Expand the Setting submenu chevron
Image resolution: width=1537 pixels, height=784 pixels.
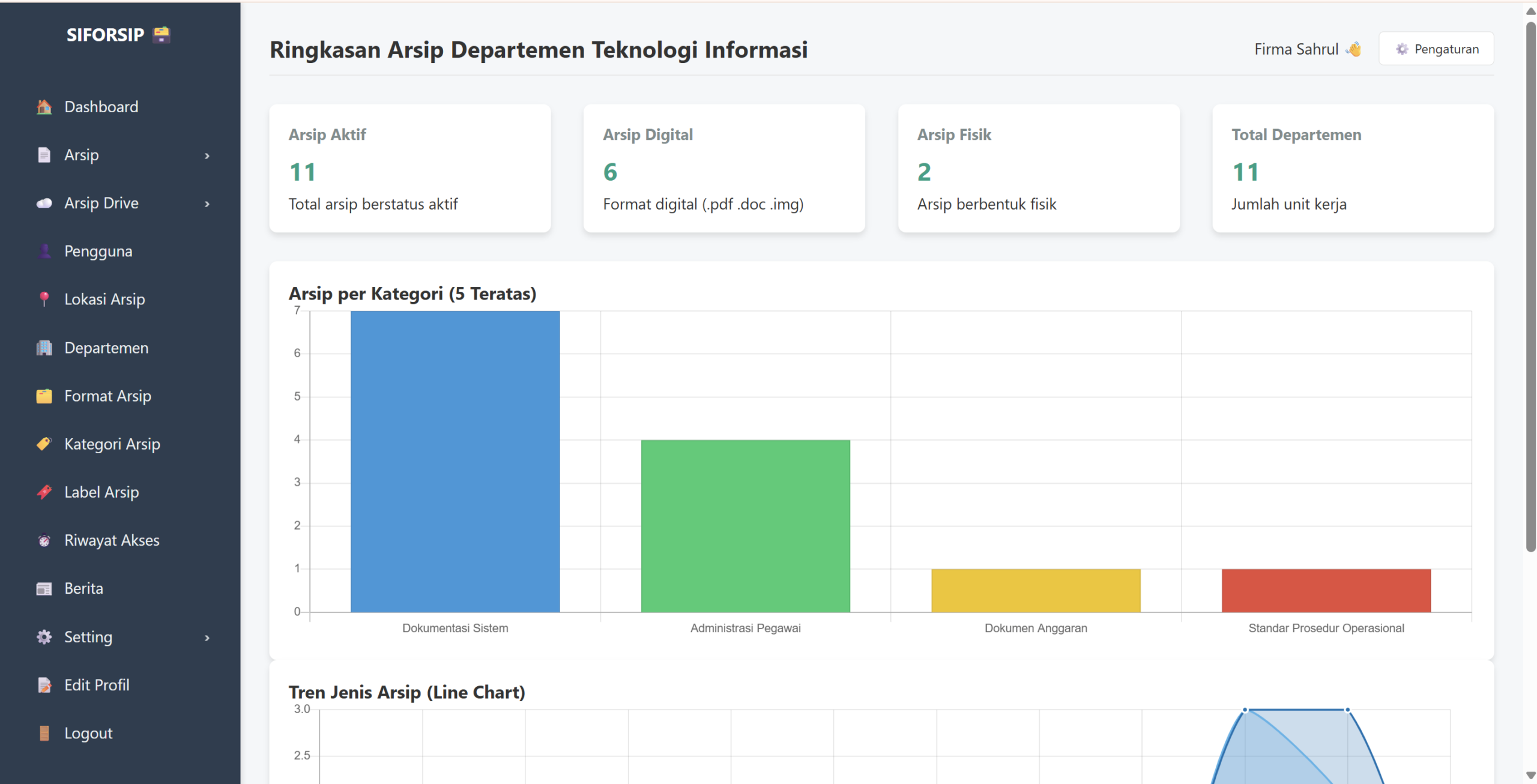[x=207, y=638]
